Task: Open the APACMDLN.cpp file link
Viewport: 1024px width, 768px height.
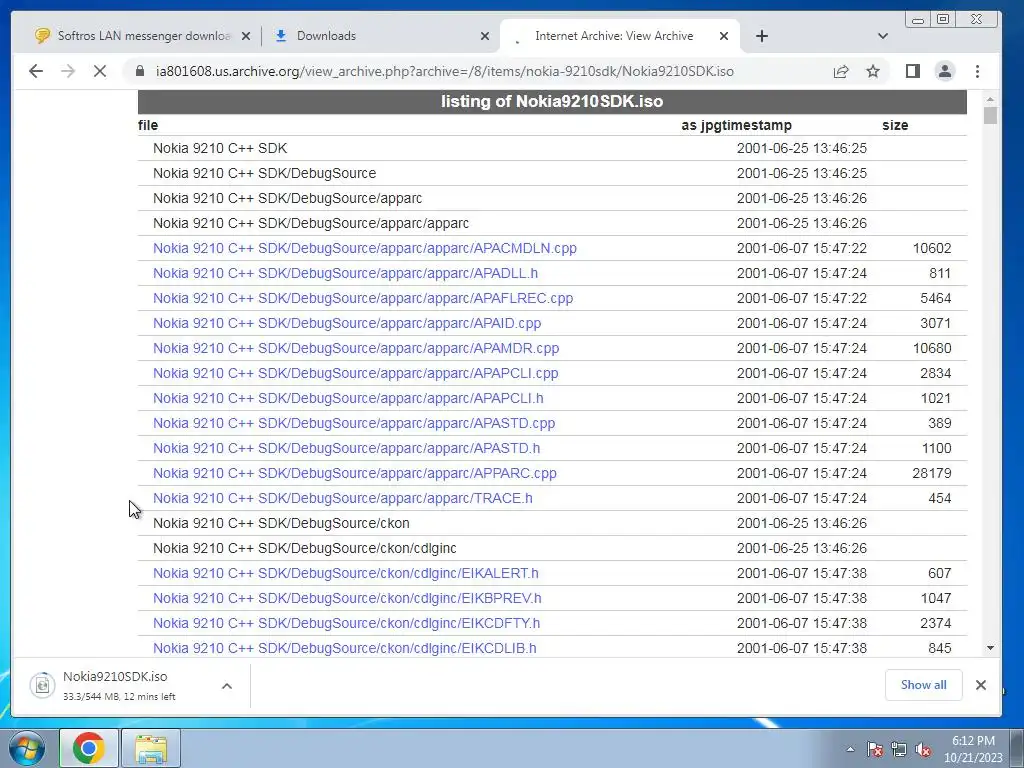Action: point(364,248)
